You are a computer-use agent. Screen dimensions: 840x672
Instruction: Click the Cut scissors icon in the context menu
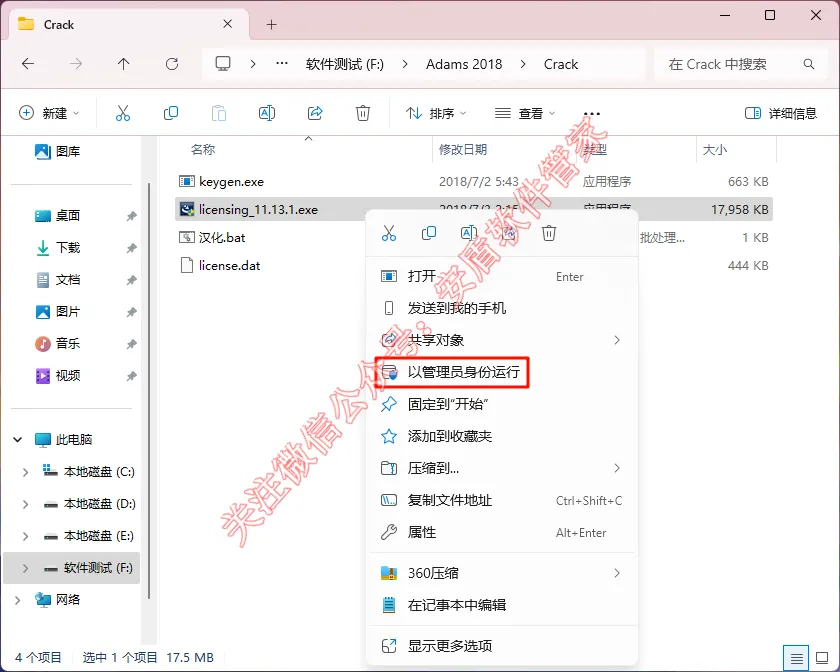[x=389, y=233]
